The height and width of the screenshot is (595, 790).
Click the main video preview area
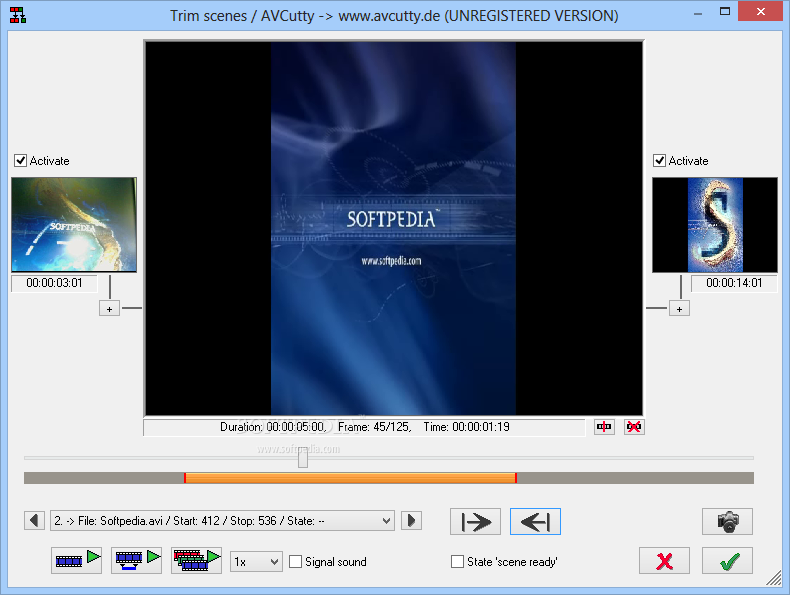click(393, 228)
